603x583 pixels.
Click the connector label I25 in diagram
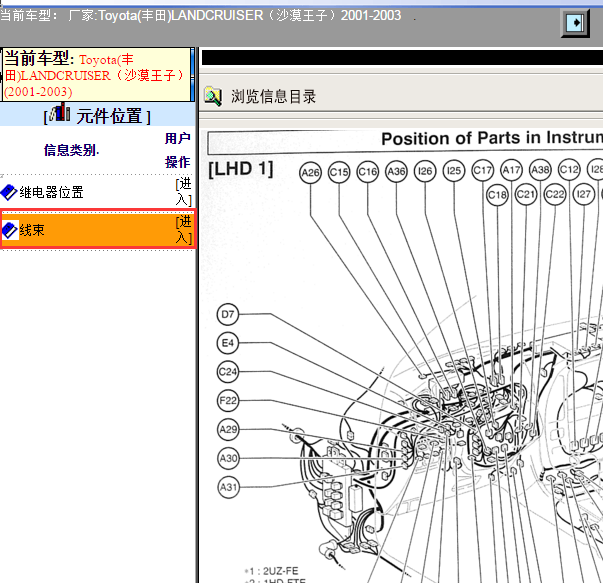coord(454,170)
